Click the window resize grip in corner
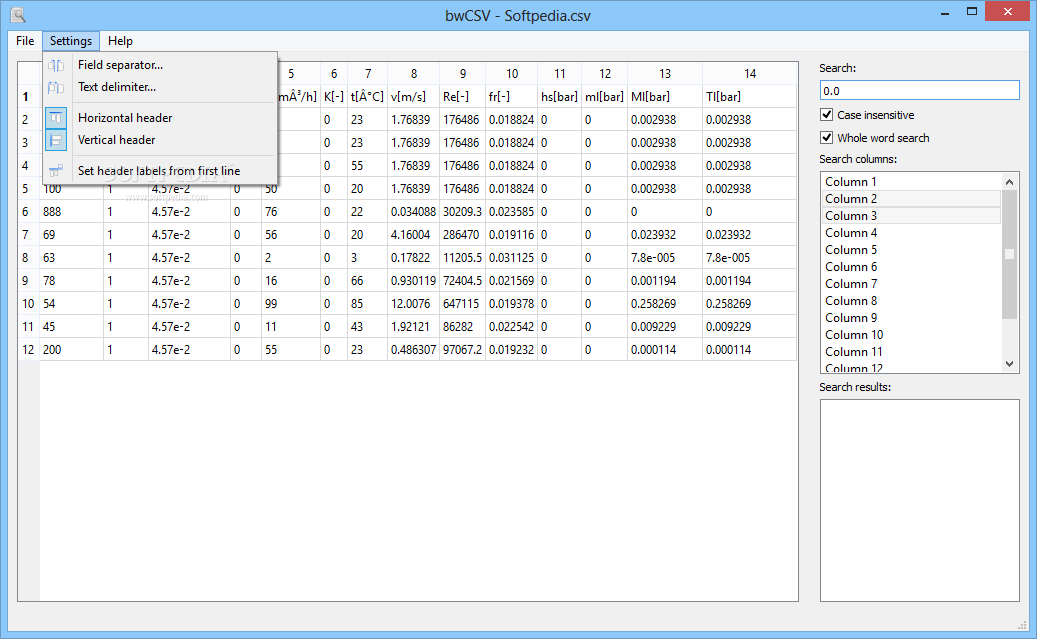Viewport: 1037px width, 639px height. pyautogui.click(x=1022, y=624)
